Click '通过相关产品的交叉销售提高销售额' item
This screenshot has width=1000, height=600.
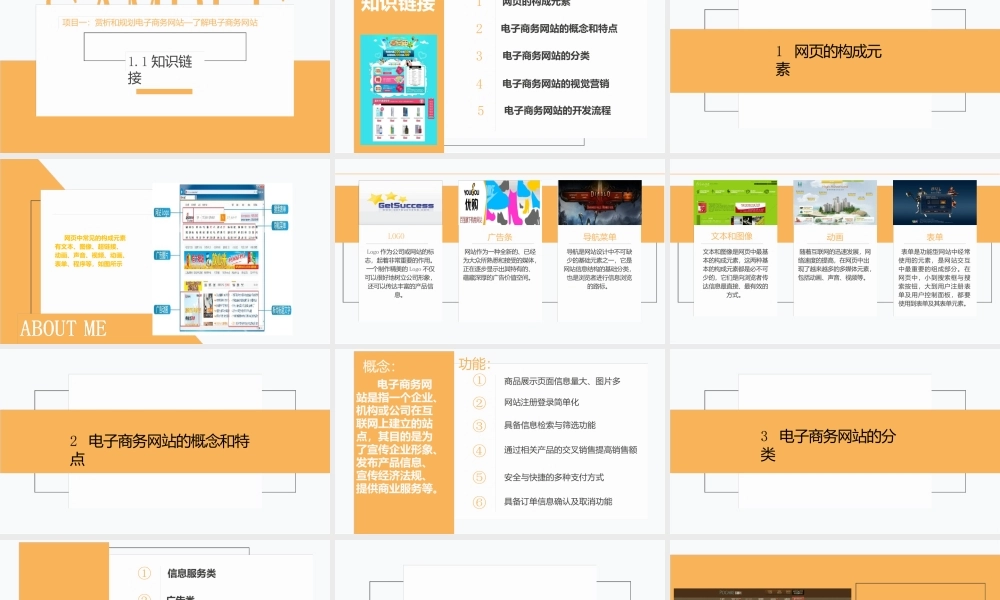(570, 450)
